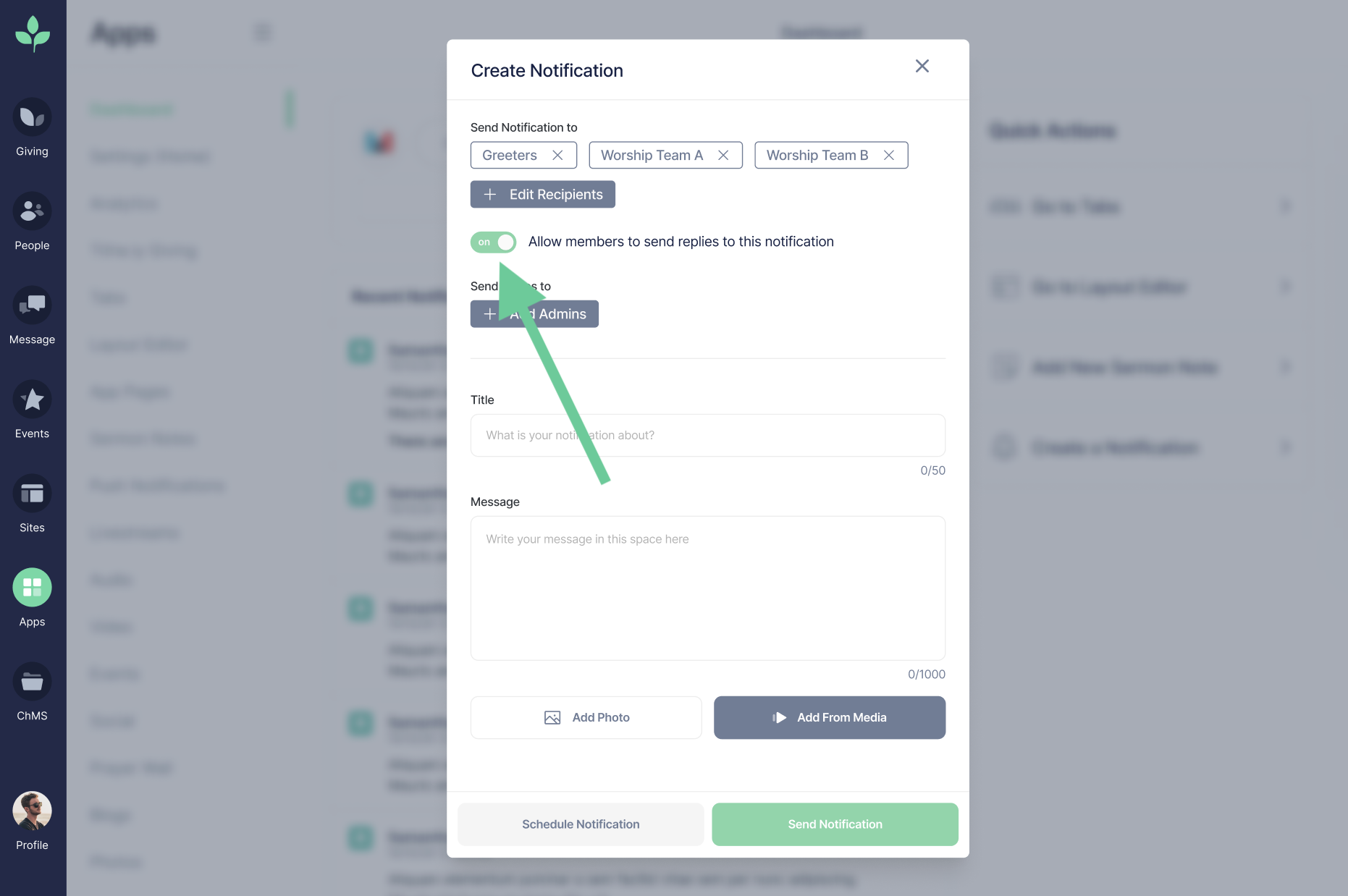
Task: Remove the Greeters recipient tag
Action: [x=557, y=155]
